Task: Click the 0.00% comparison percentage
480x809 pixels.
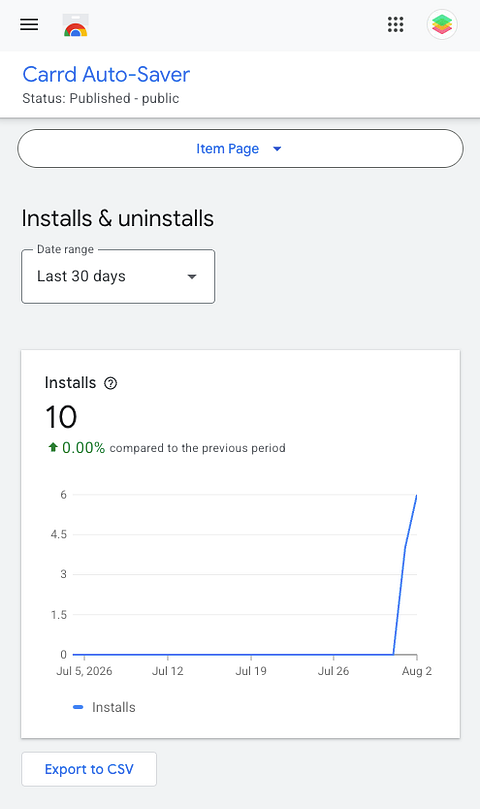Action: [84, 448]
